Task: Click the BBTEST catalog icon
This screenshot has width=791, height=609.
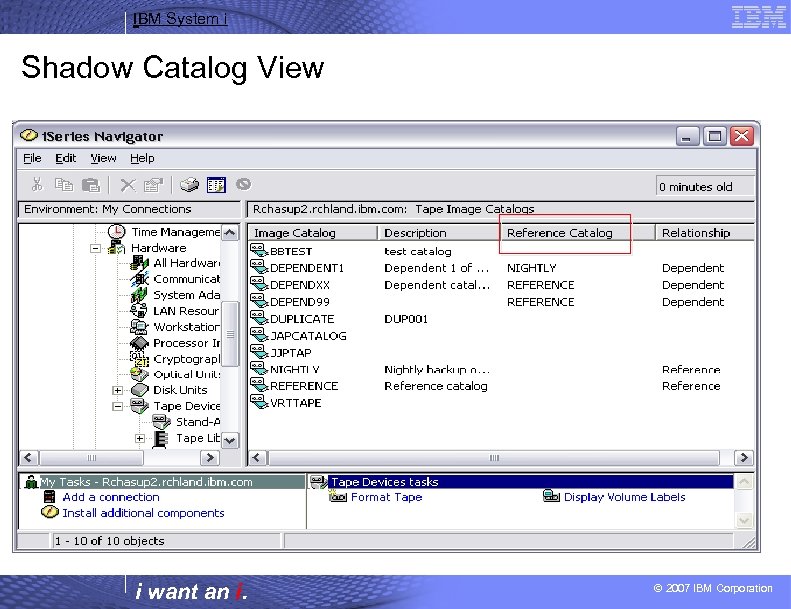Action: [x=259, y=250]
